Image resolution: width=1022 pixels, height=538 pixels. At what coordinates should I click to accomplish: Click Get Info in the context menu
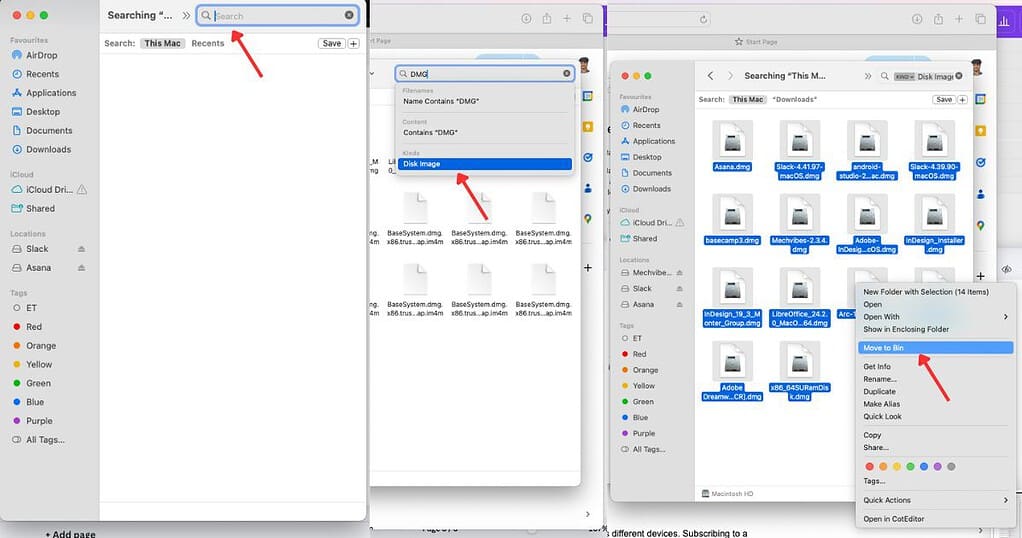tap(877, 367)
